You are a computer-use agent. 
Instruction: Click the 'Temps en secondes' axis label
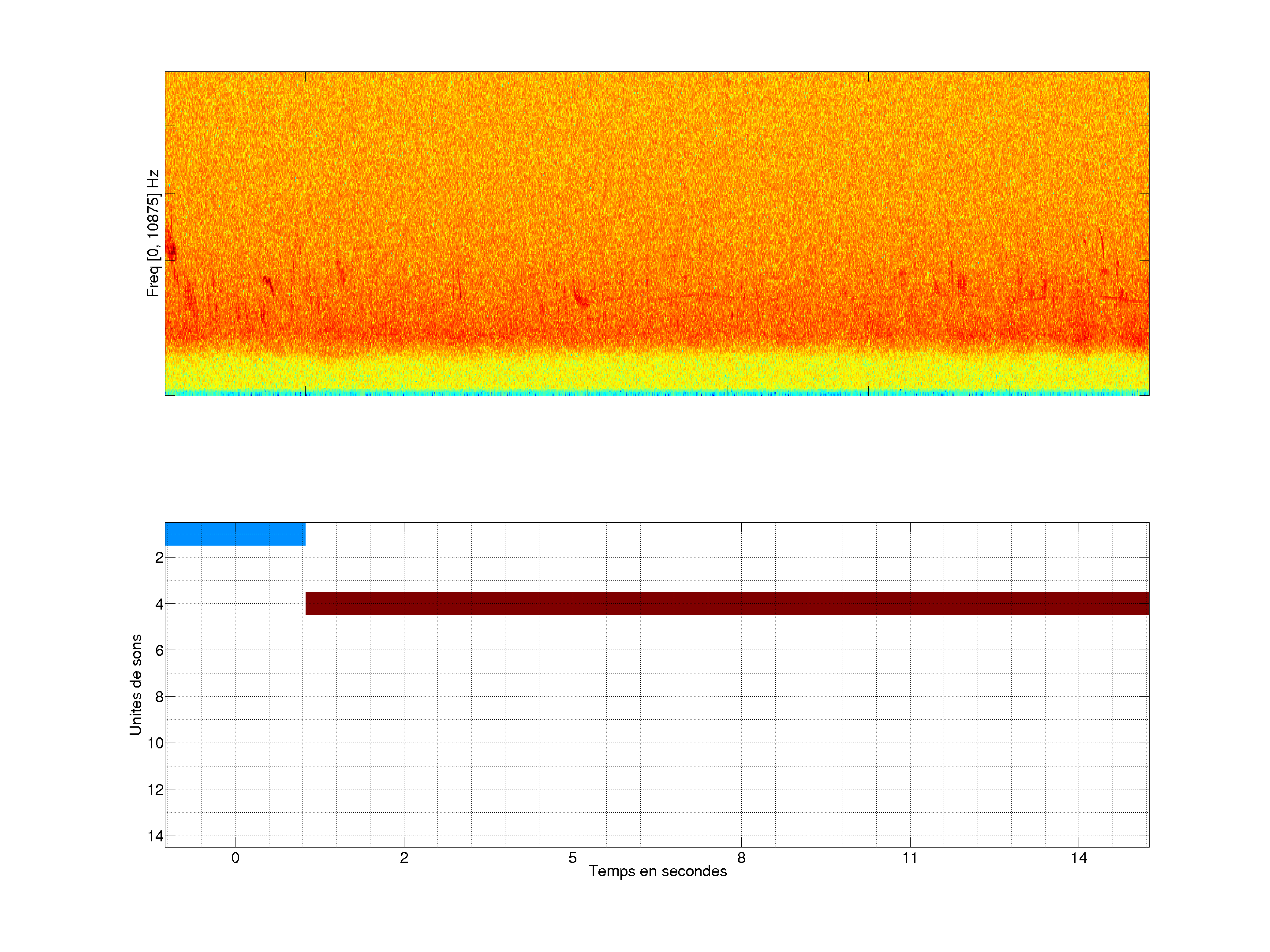[x=657, y=871]
